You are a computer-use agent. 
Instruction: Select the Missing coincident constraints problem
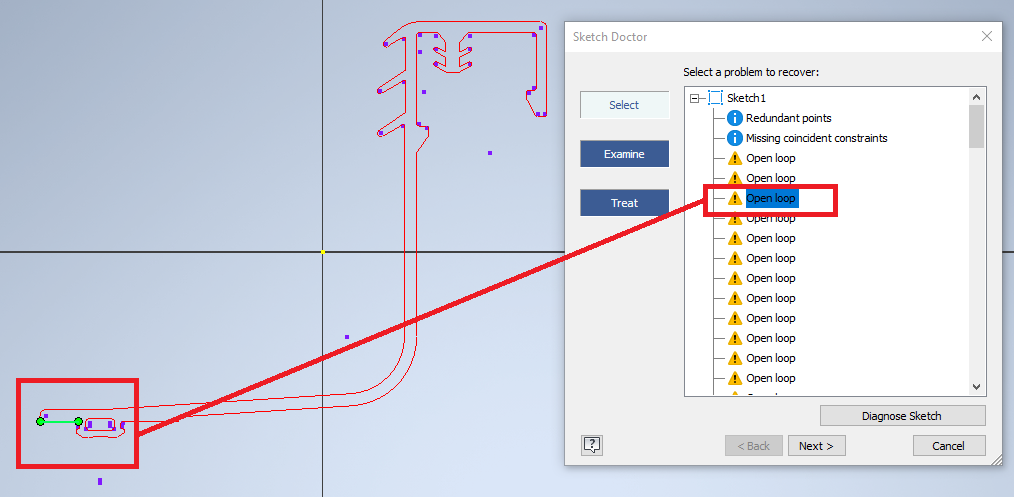point(816,138)
